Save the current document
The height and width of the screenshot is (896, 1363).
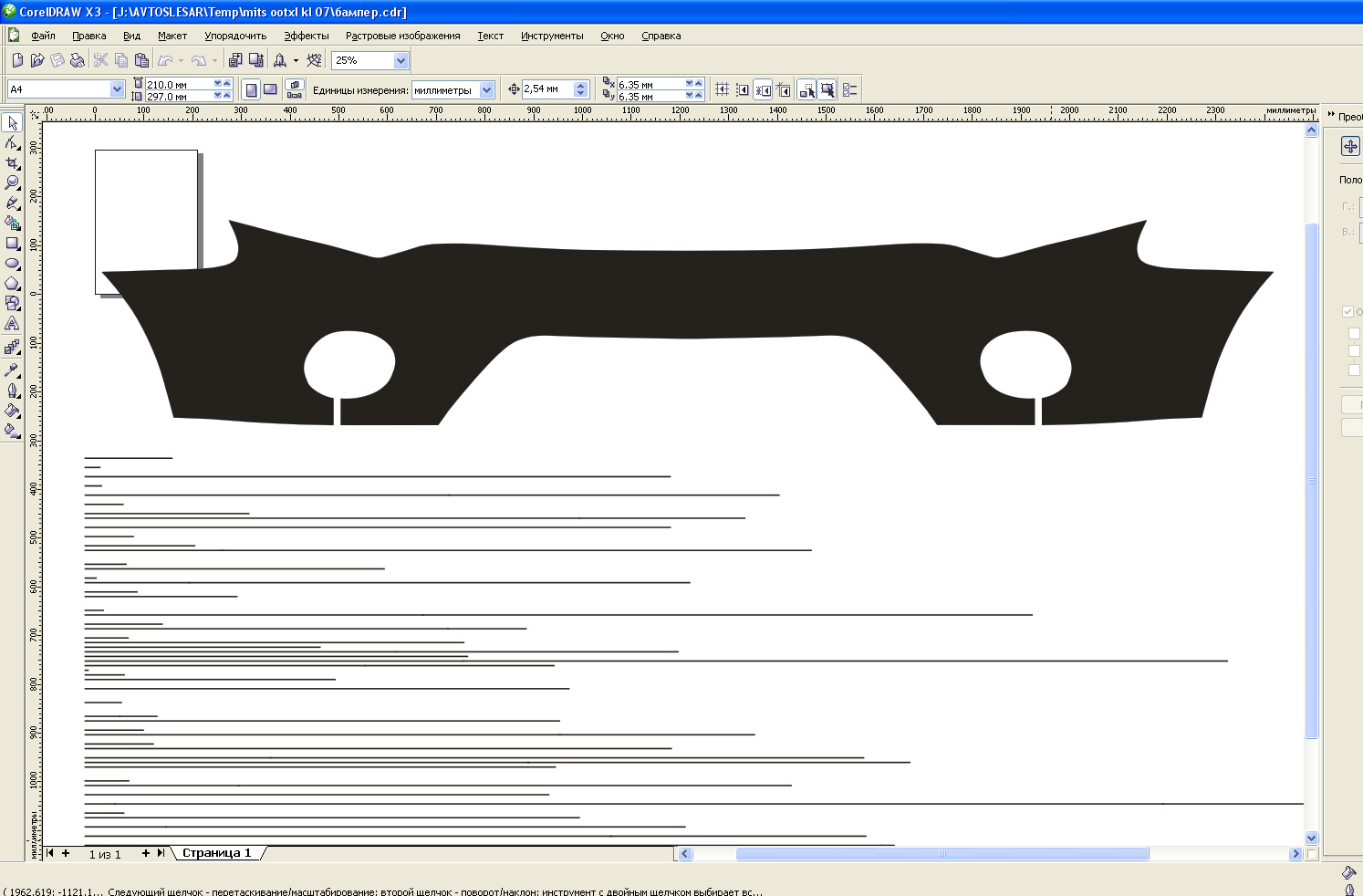[57, 60]
